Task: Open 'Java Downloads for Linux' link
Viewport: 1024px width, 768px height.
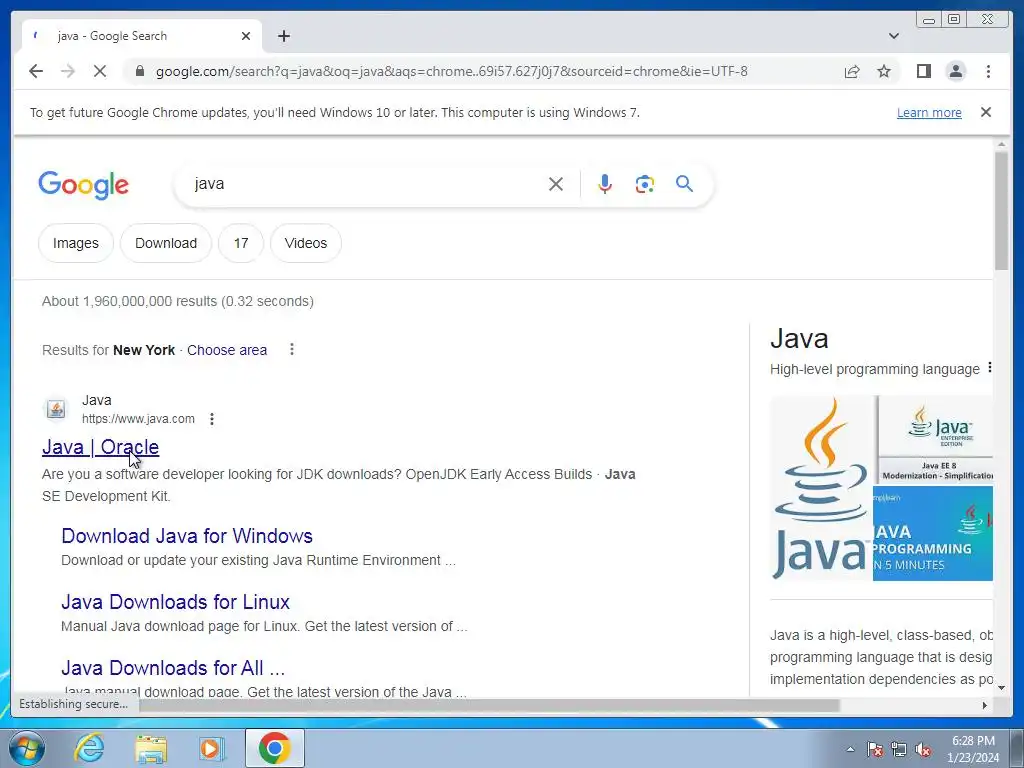Action: pyautogui.click(x=176, y=602)
